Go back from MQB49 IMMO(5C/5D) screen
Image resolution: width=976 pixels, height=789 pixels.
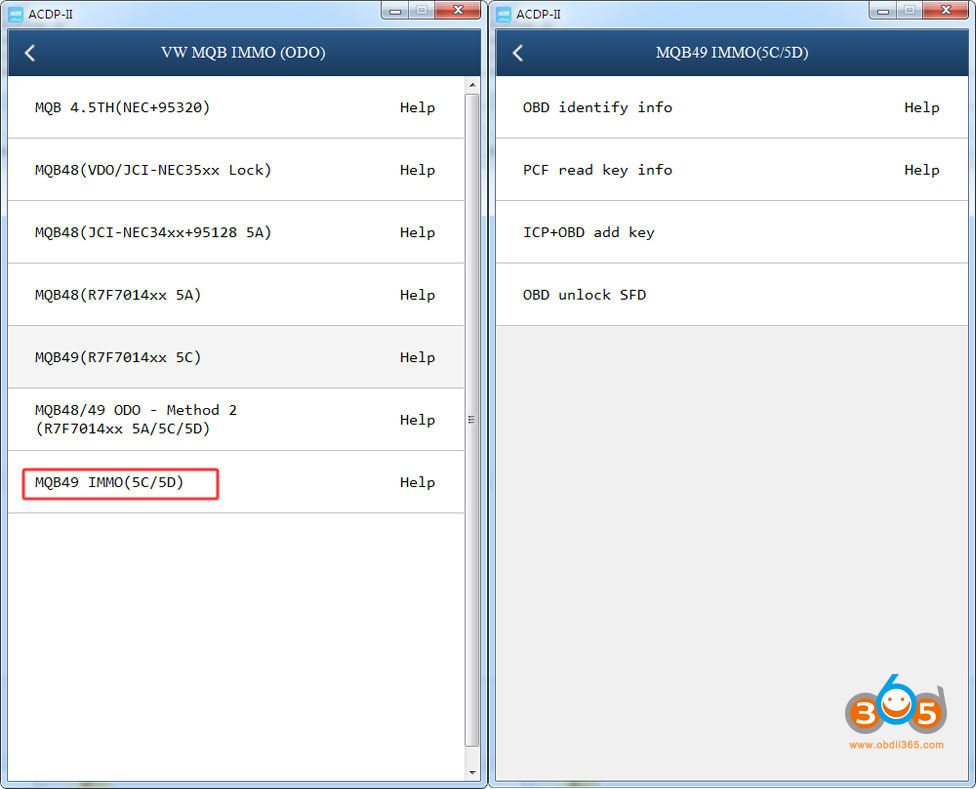[x=518, y=53]
